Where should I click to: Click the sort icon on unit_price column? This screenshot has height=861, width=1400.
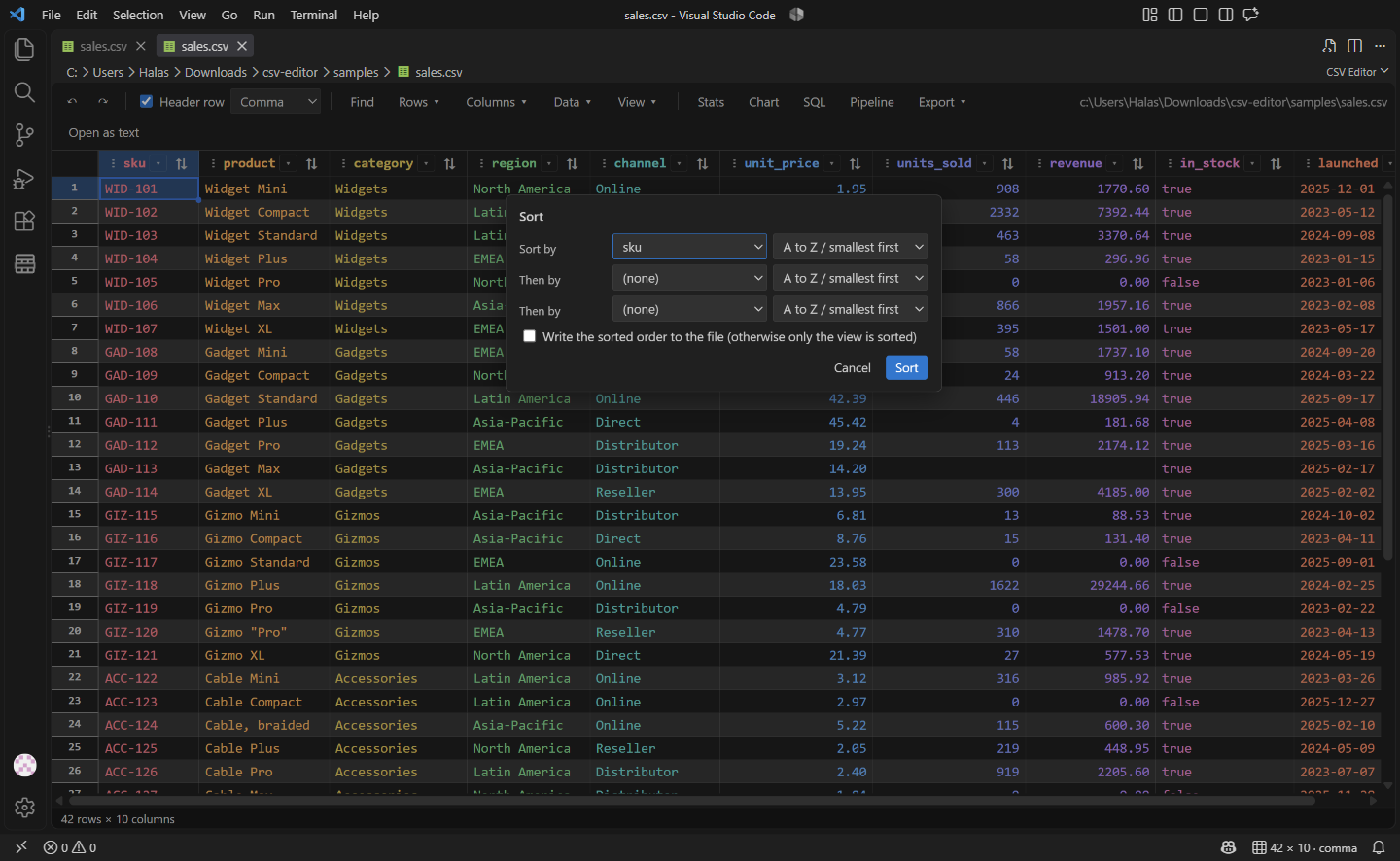855,164
